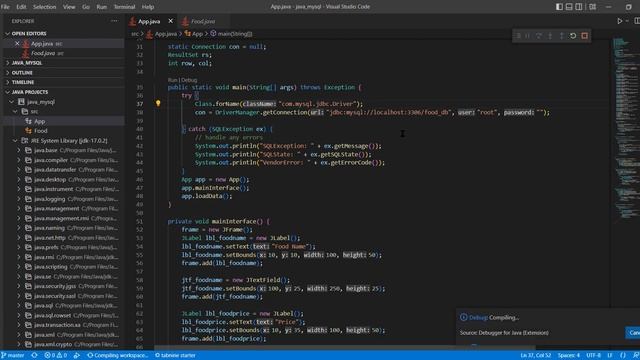Select App class in Java Projects
This screenshot has height=360, width=640.
point(39,121)
